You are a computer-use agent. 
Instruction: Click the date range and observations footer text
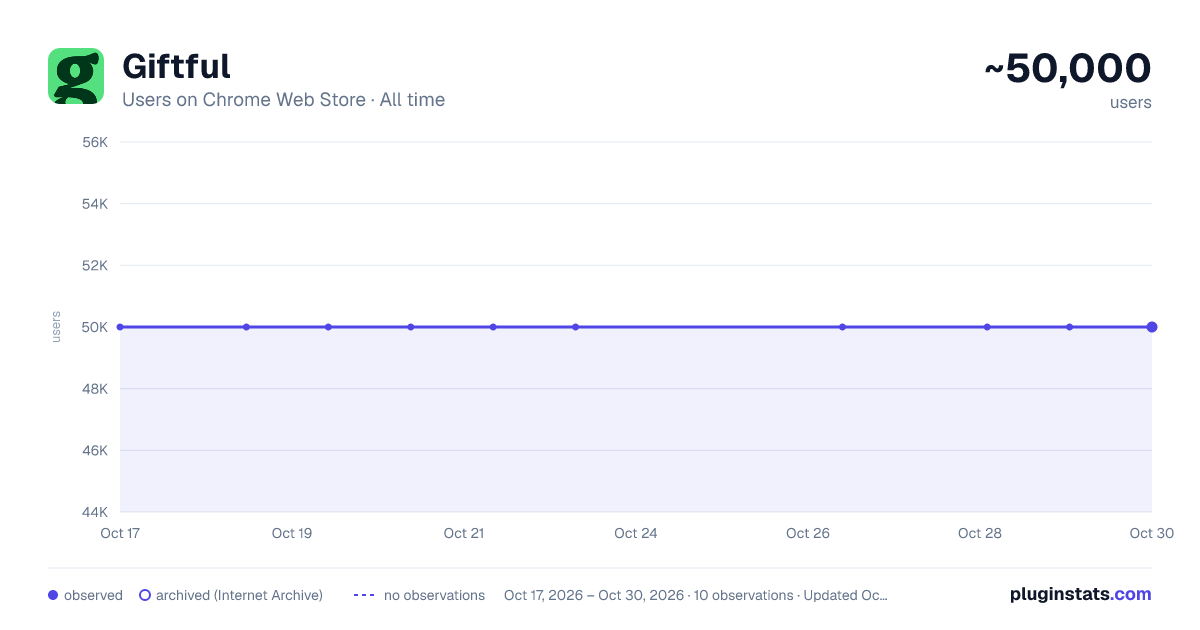tap(696, 595)
